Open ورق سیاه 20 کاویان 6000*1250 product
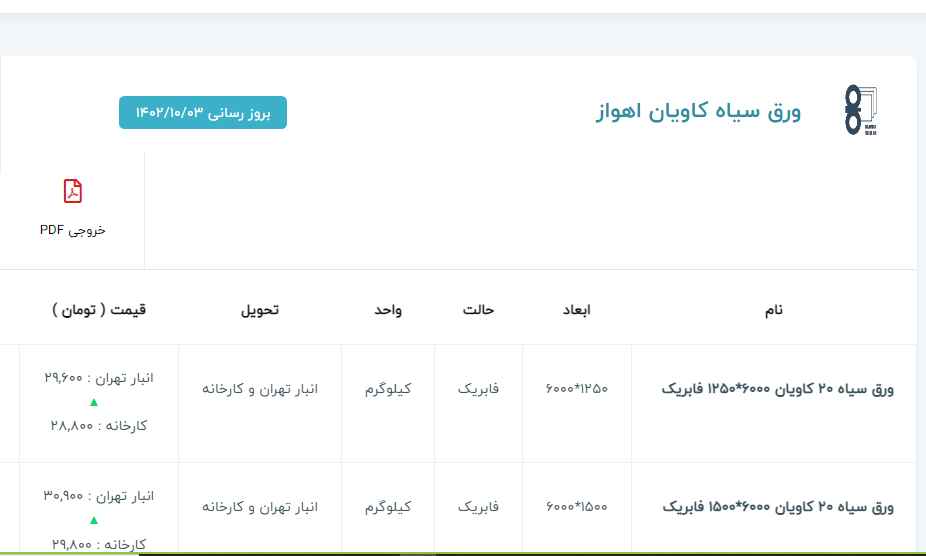 tap(779, 389)
